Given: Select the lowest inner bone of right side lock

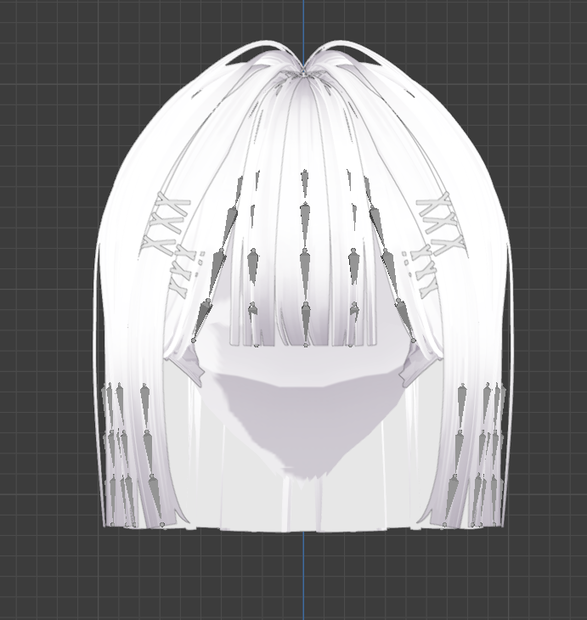Looking at the screenshot, I should [450, 498].
